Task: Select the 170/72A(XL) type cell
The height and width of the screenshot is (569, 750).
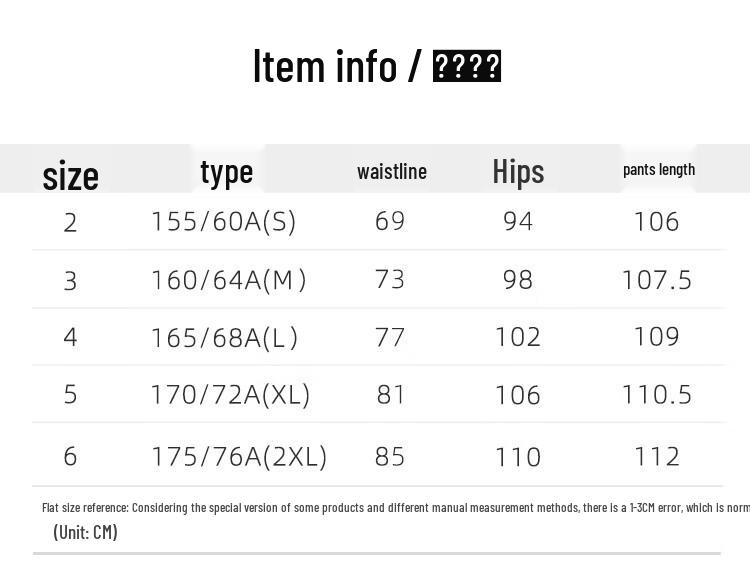Action: click(x=231, y=394)
